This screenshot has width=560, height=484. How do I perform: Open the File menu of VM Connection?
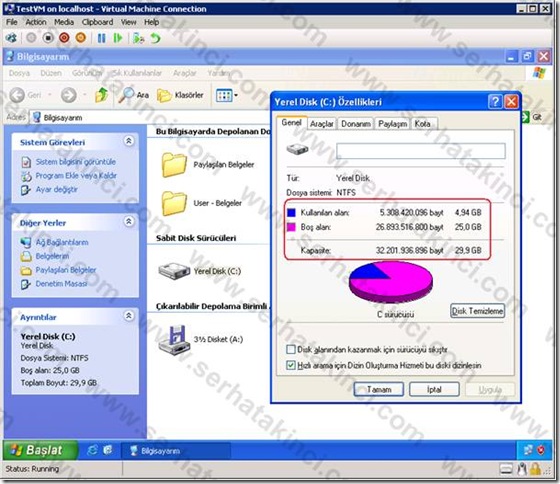click(x=11, y=22)
